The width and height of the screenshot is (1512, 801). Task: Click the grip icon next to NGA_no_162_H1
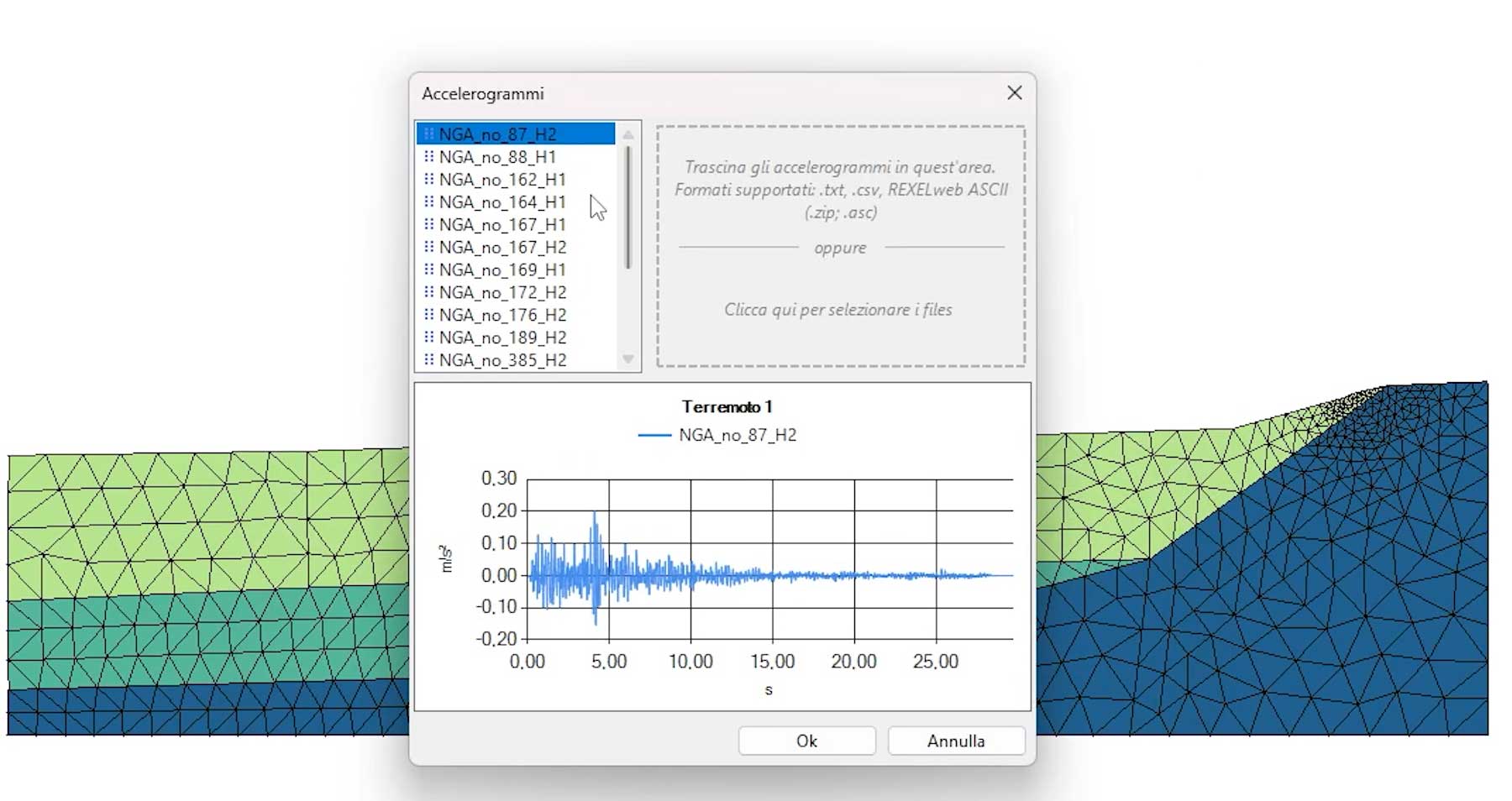click(x=429, y=180)
